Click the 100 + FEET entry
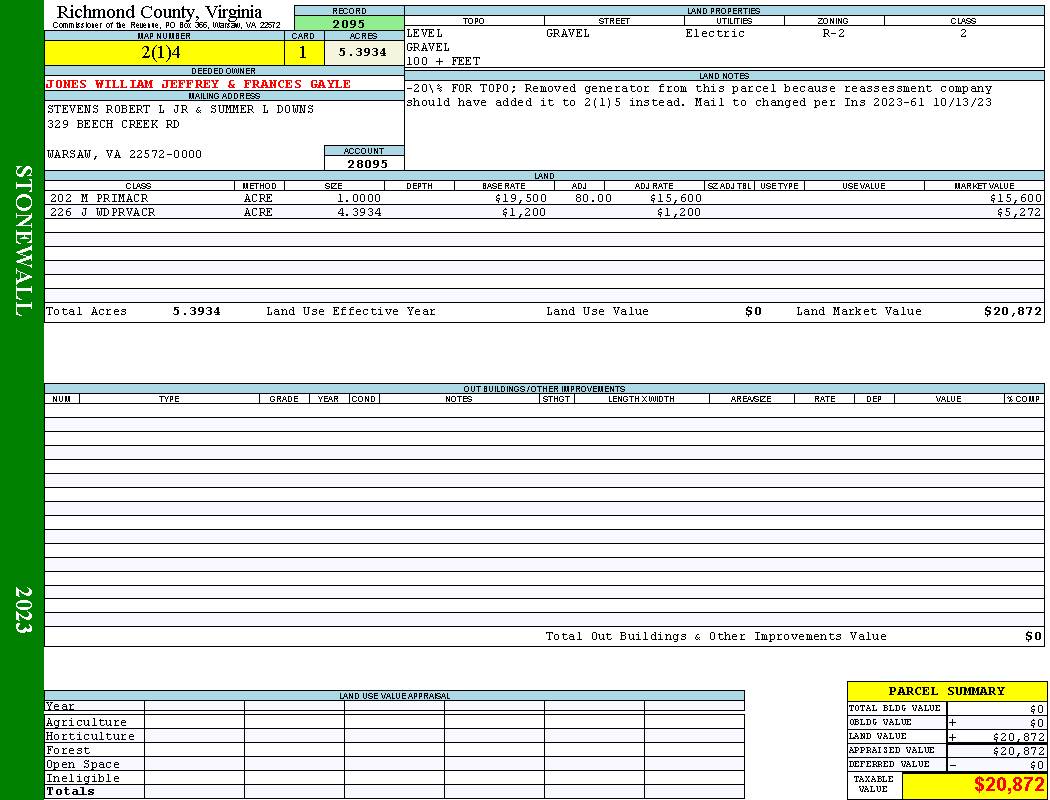The image size is (1050, 800). (x=443, y=62)
